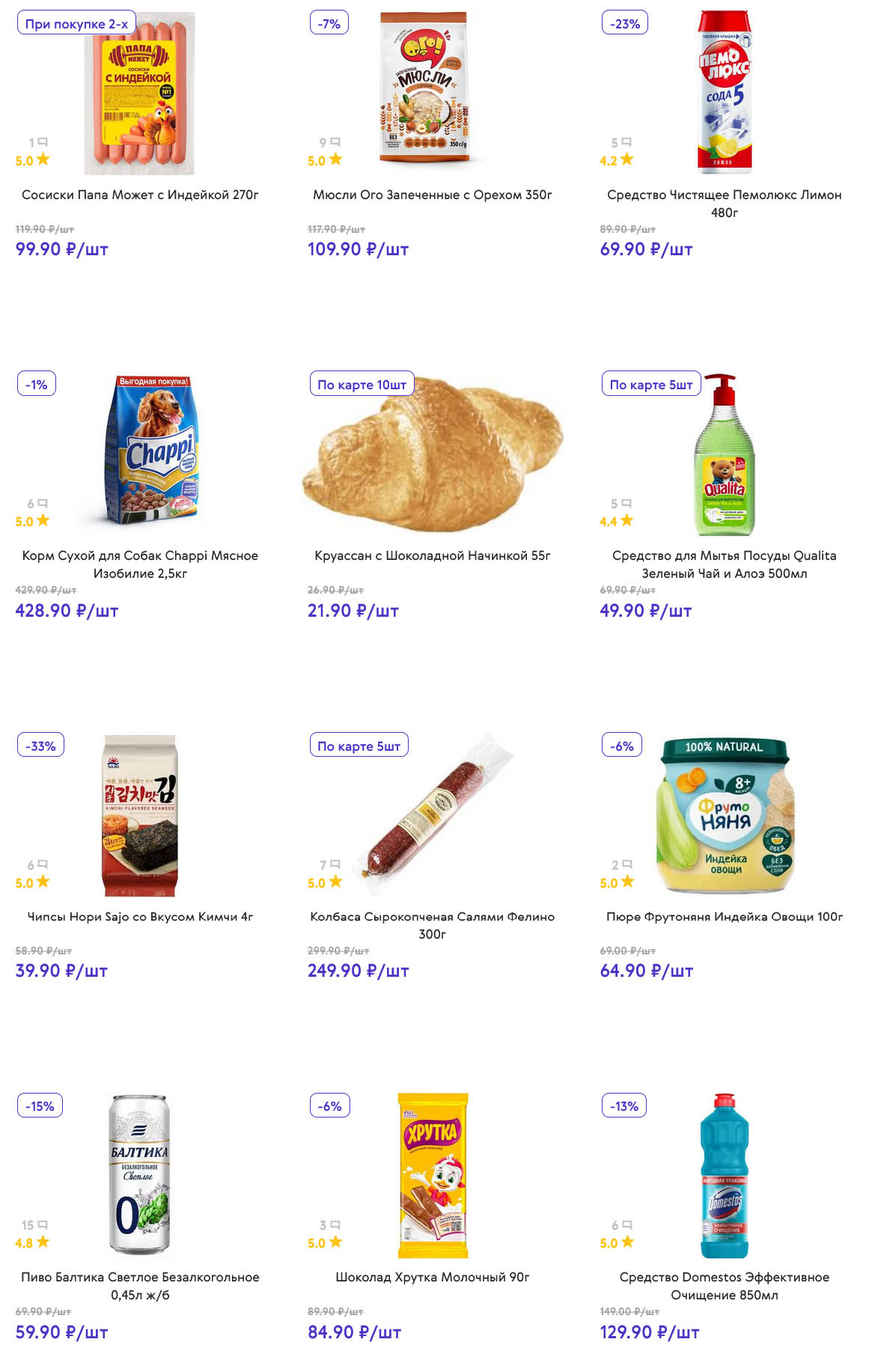Click the 'При покупке 2-х' promo badge

(x=76, y=24)
